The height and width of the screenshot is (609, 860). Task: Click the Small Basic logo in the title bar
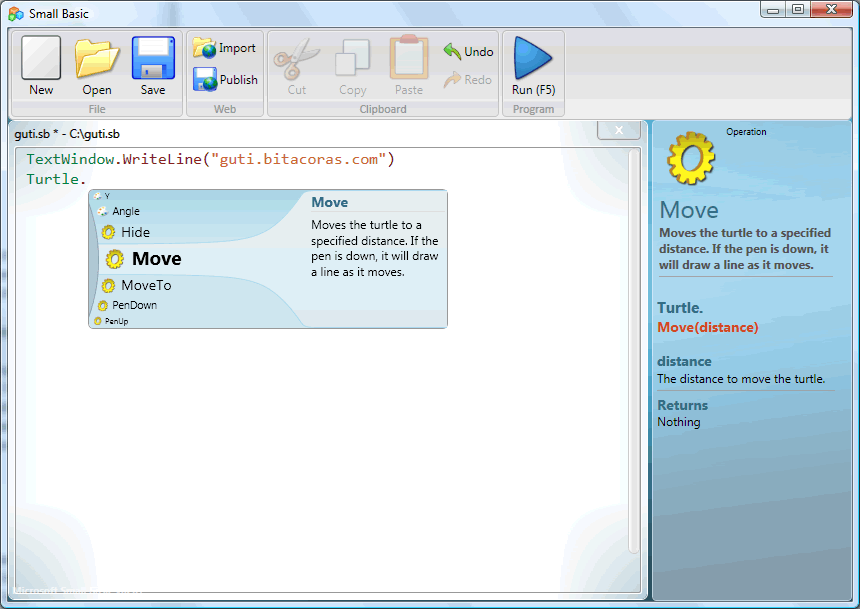[x=15, y=13]
